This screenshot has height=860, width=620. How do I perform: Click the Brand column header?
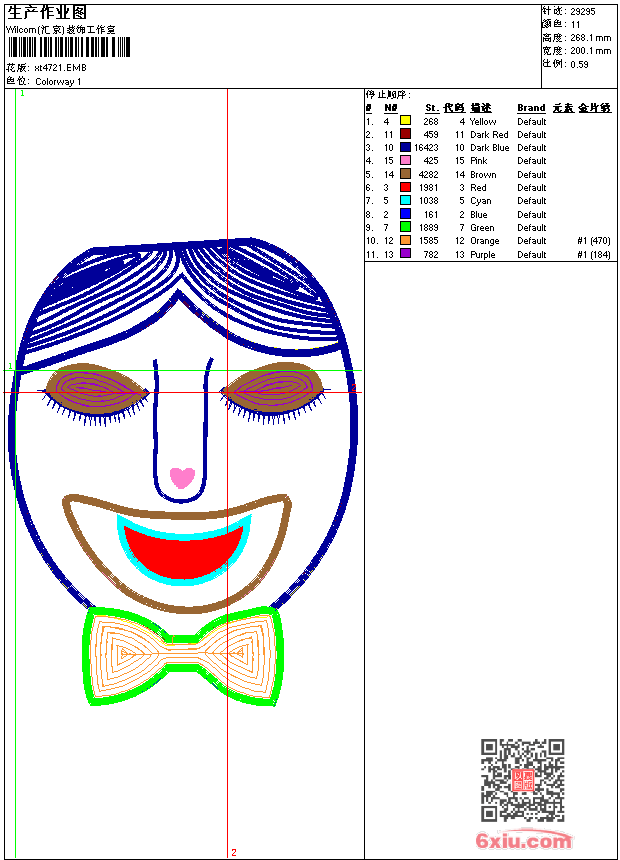531,108
